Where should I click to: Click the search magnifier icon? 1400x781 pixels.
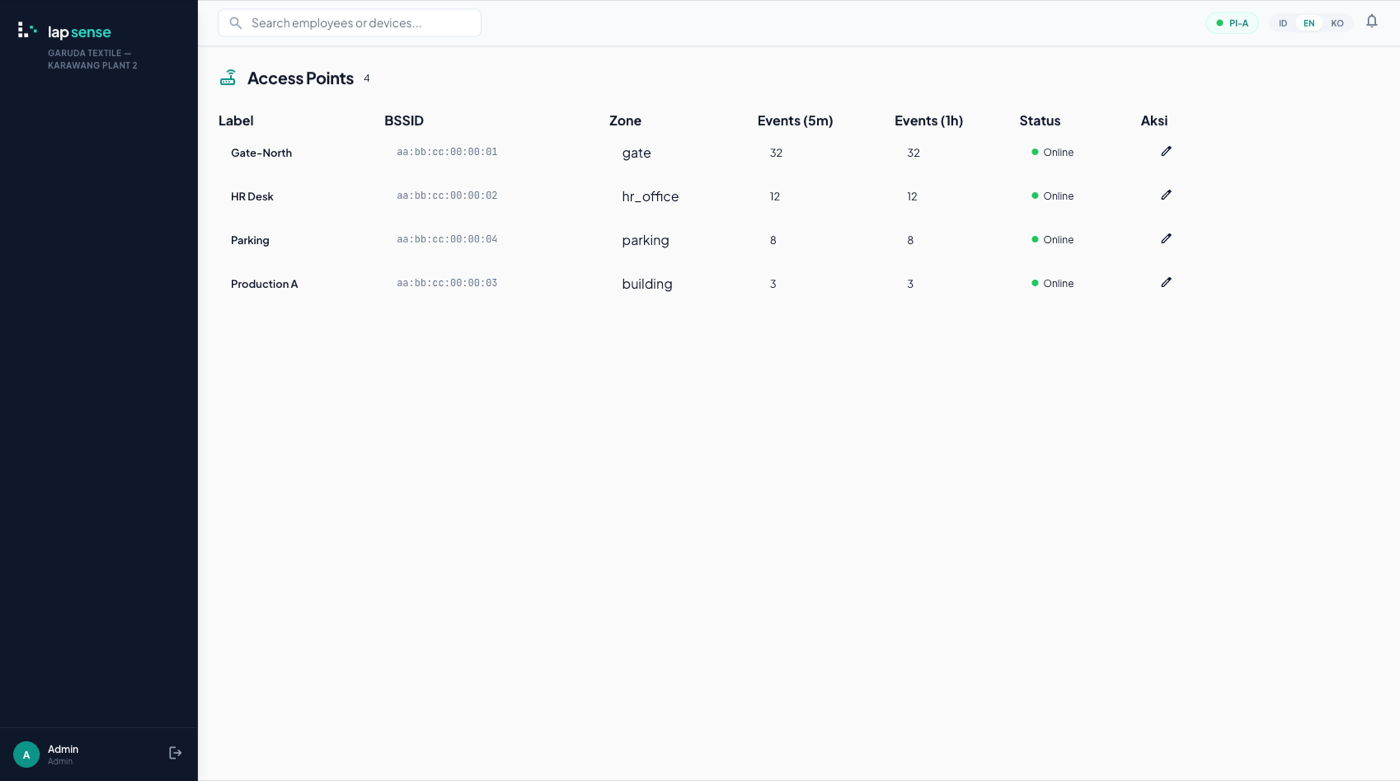coord(236,23)
